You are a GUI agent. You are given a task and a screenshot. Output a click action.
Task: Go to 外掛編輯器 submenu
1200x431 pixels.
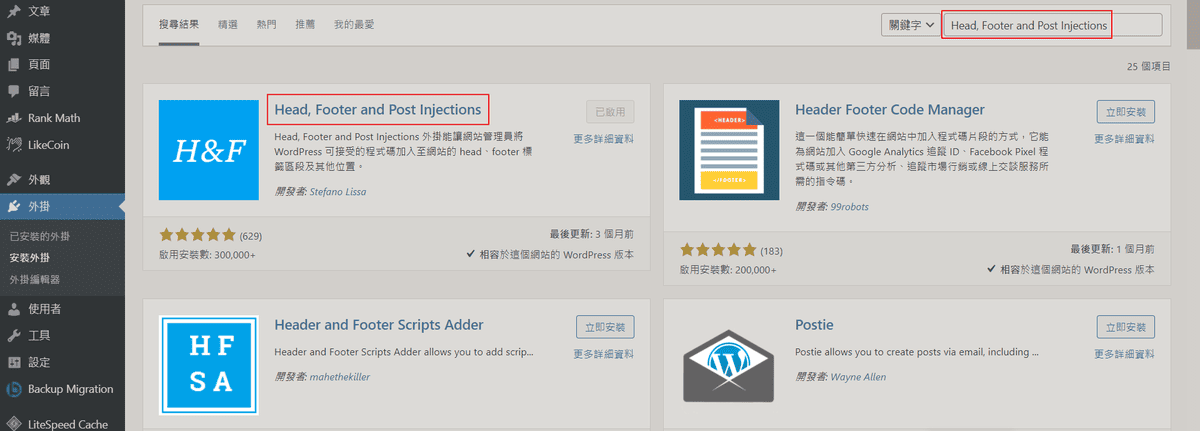click(x=35, y=280)
